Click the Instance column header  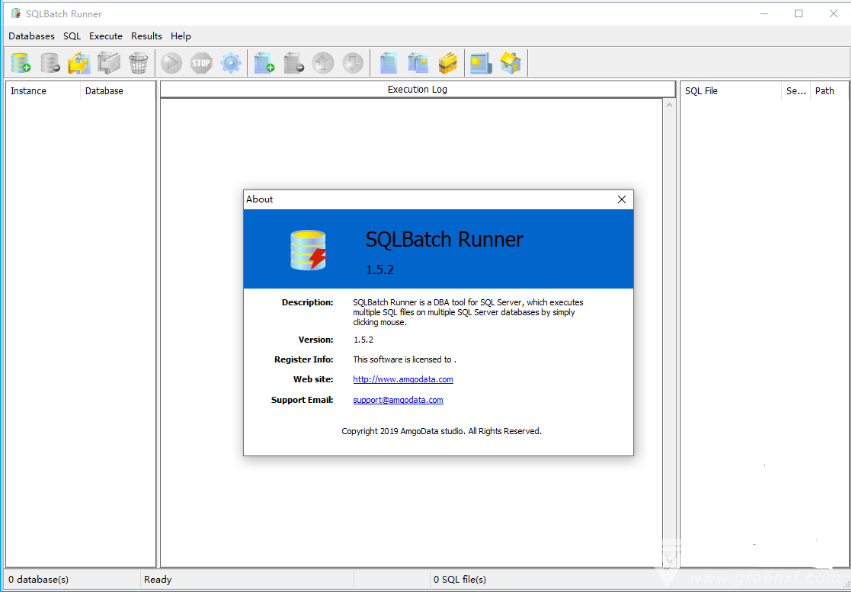[43, 91]
